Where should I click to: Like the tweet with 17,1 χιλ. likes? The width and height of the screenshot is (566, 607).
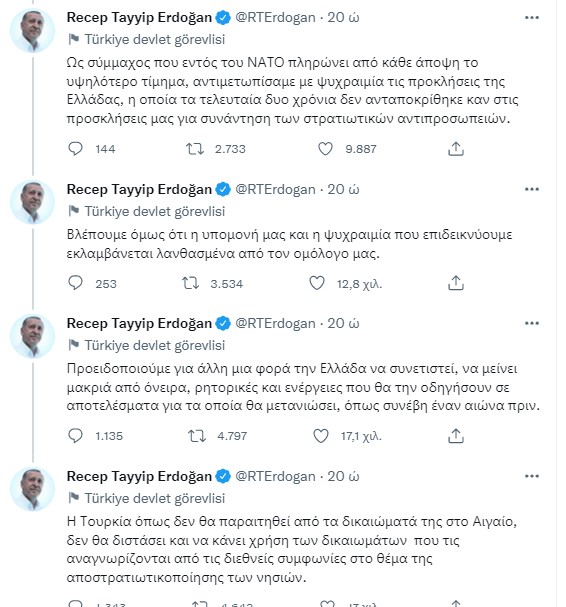pos(321,436)
